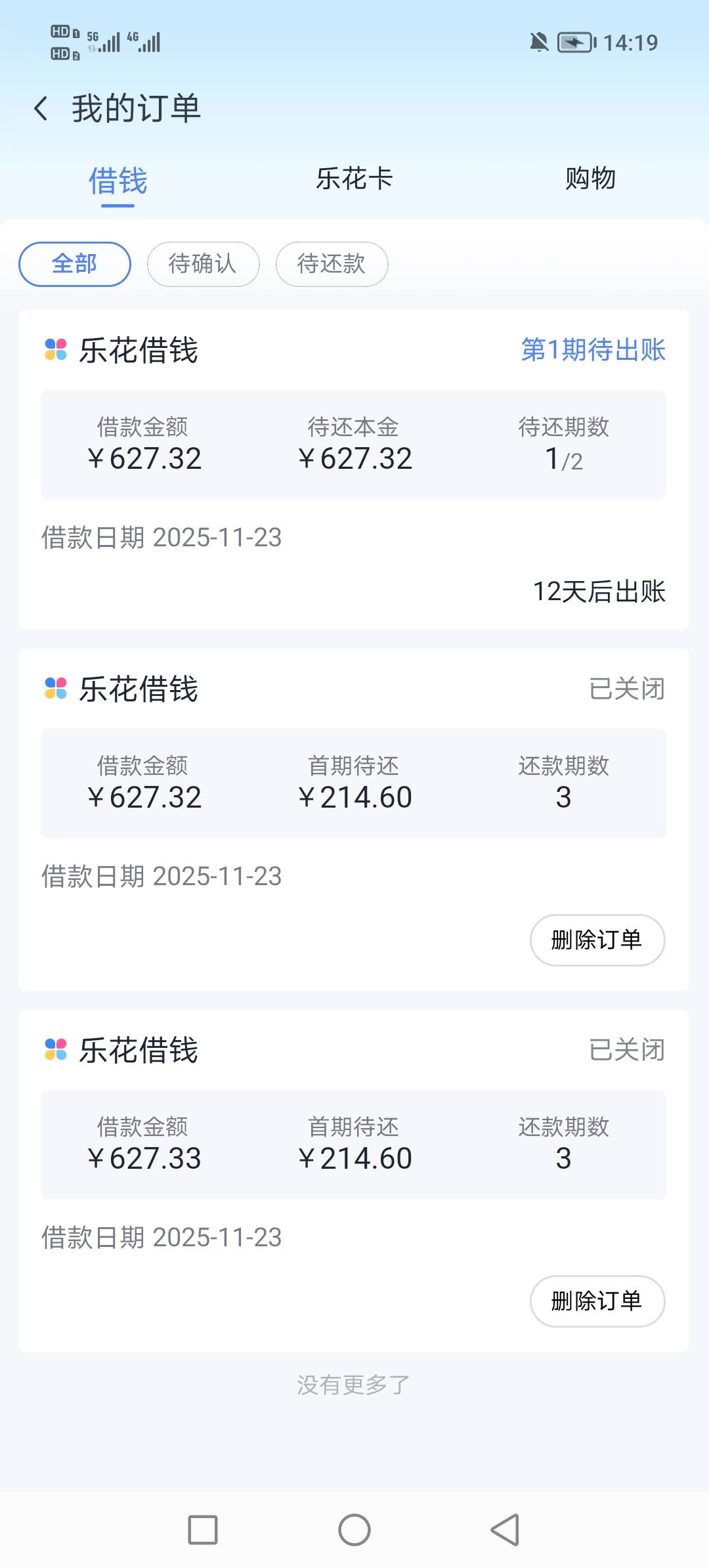
Task: Select the 待确认 filter chip
Action: click(203, 264)
